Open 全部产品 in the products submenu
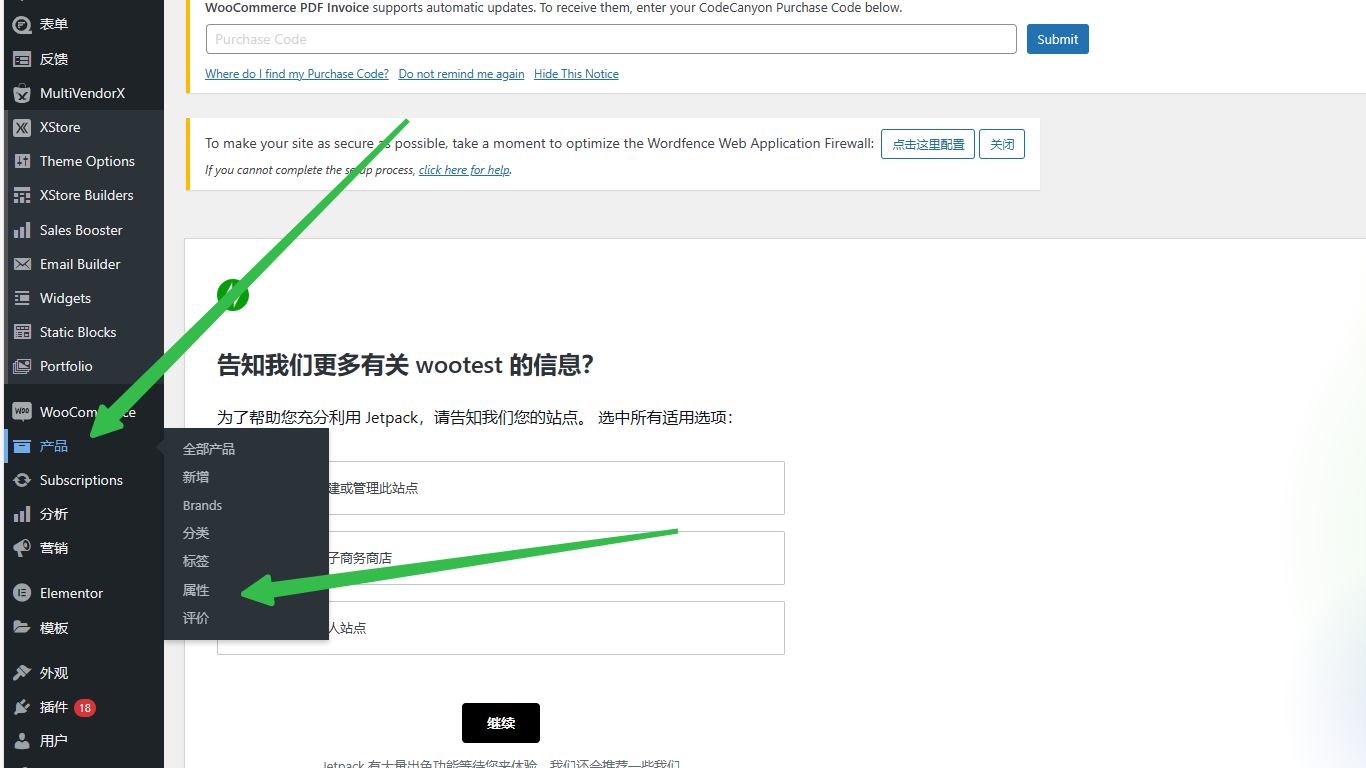The height and width of the screenshot is (768, 1366). [208, 449]
